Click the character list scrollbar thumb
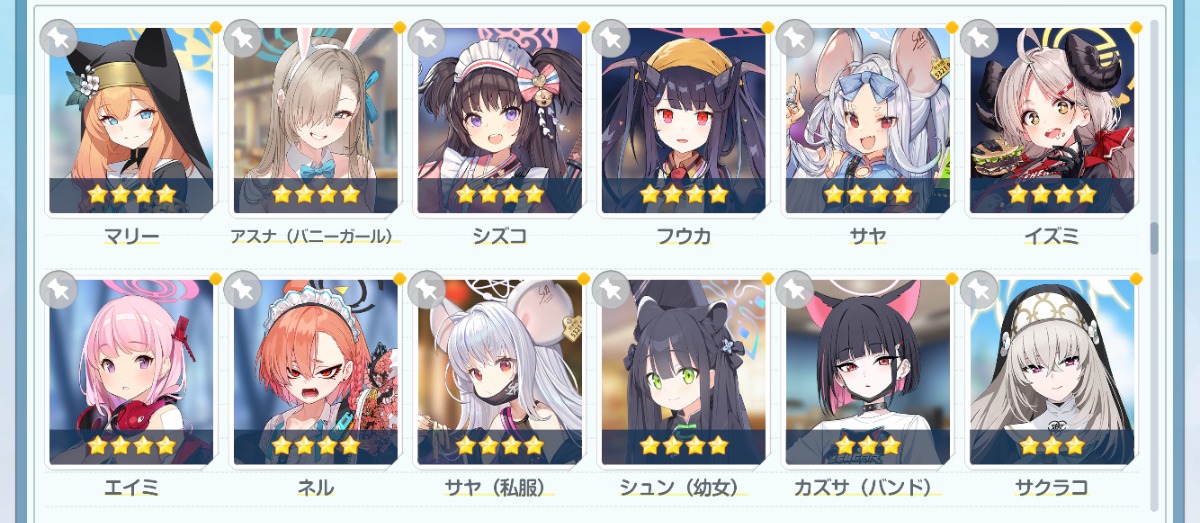The image size is (1200, 523). click(x=1154, y=238)
